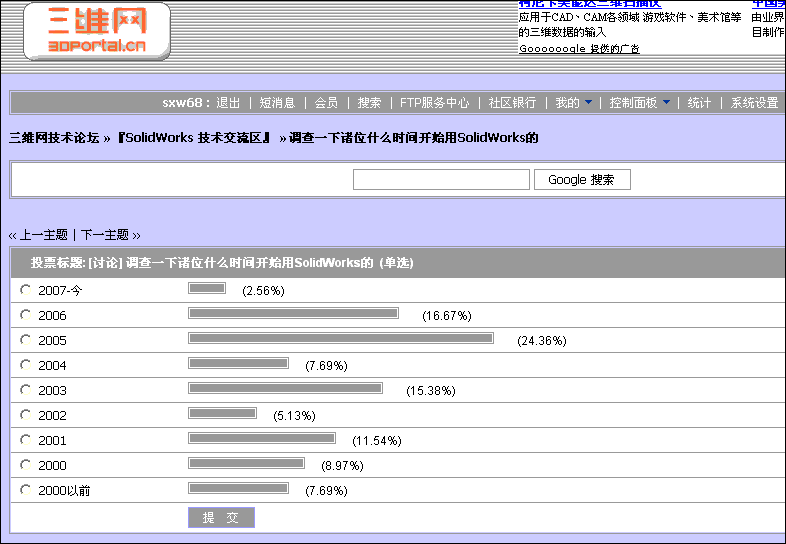
Task: Click the 2003 result bar (15.38%)
Action: pos(285,388)
